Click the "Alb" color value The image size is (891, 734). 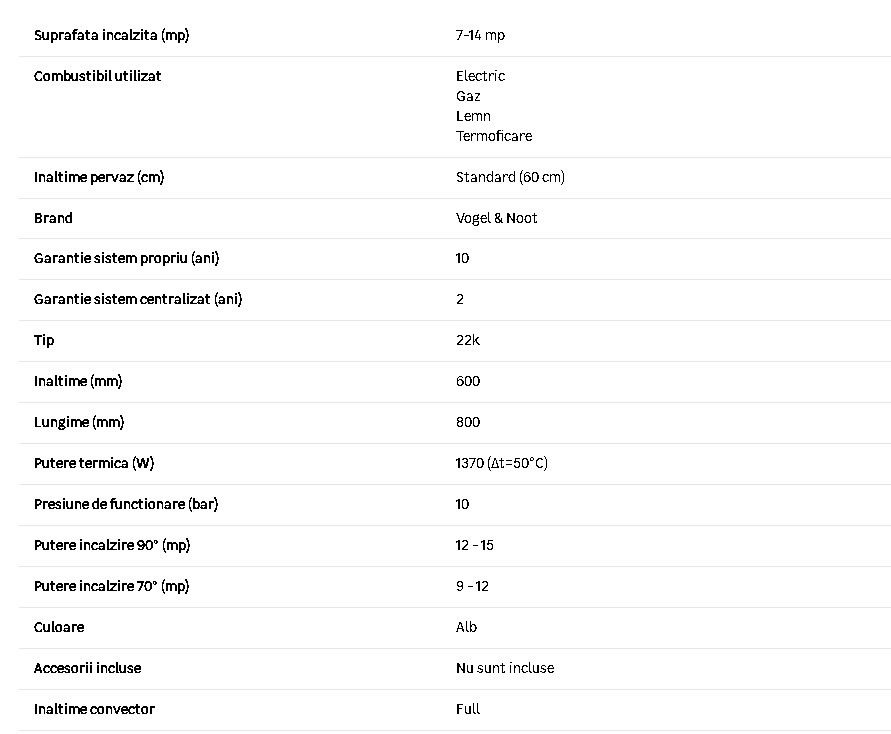tap(466, 627)
